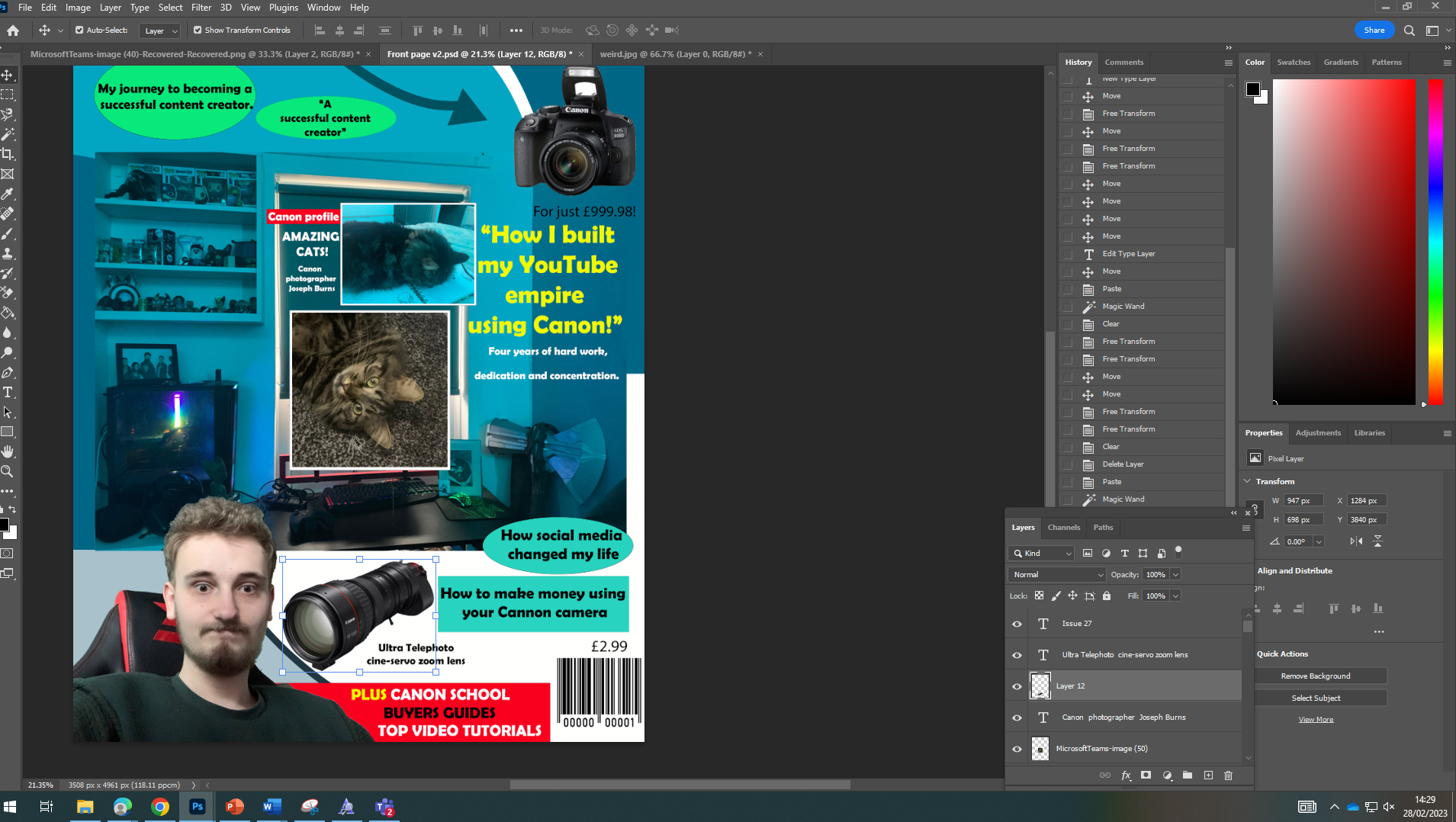Click the Share button

pyautogui.click(x=1374, y=31)
